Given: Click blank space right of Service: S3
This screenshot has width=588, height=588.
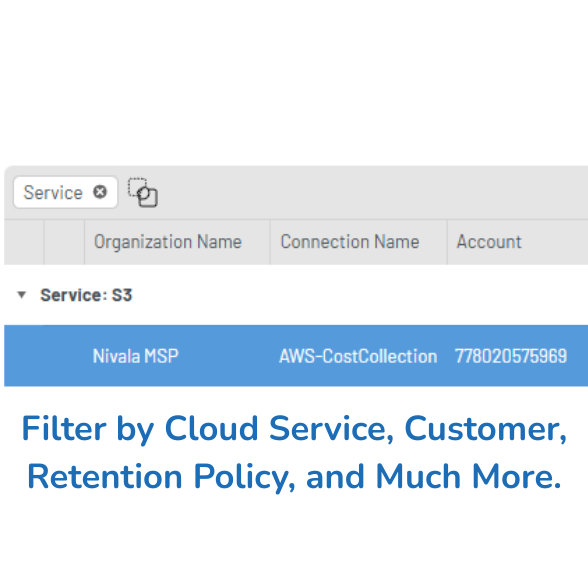Looking at the screenshot, I should point(360,295).
